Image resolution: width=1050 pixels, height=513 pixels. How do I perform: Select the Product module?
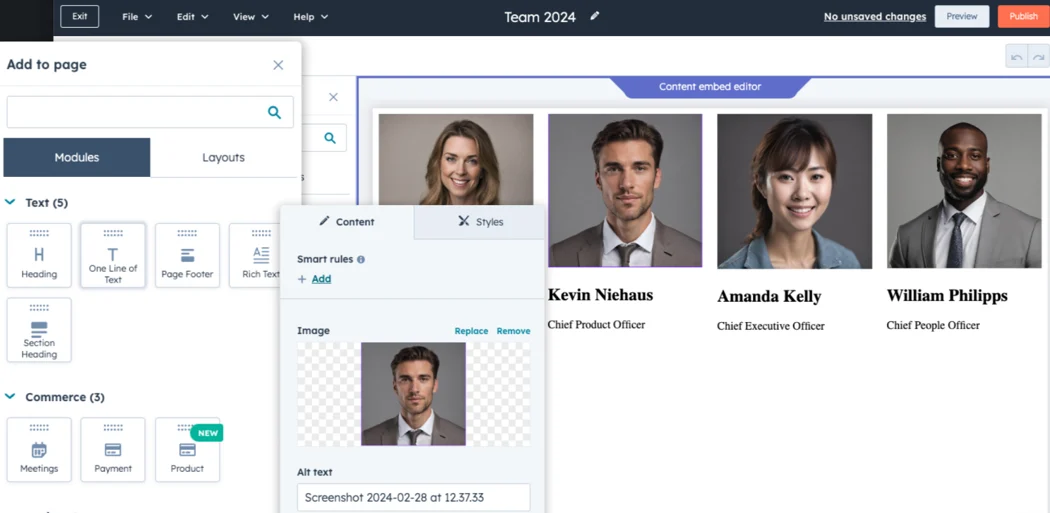(188, 449)
